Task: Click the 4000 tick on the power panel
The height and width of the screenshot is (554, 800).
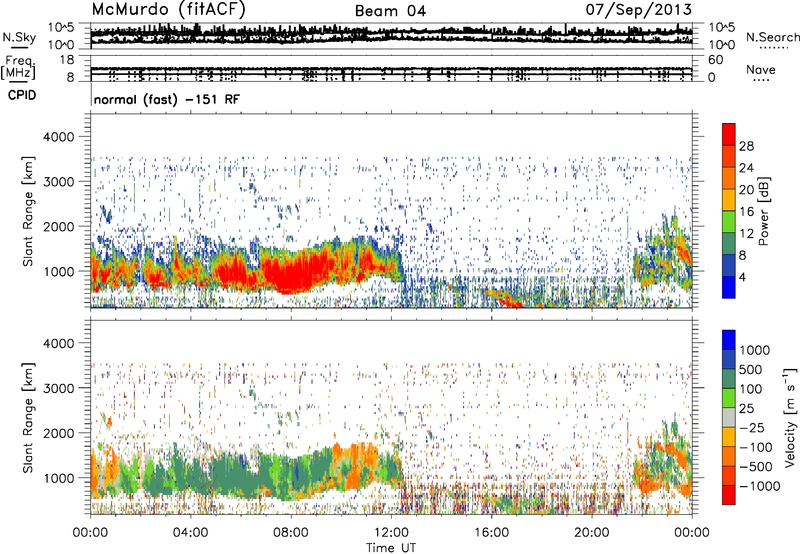Action: coord(61,137)
